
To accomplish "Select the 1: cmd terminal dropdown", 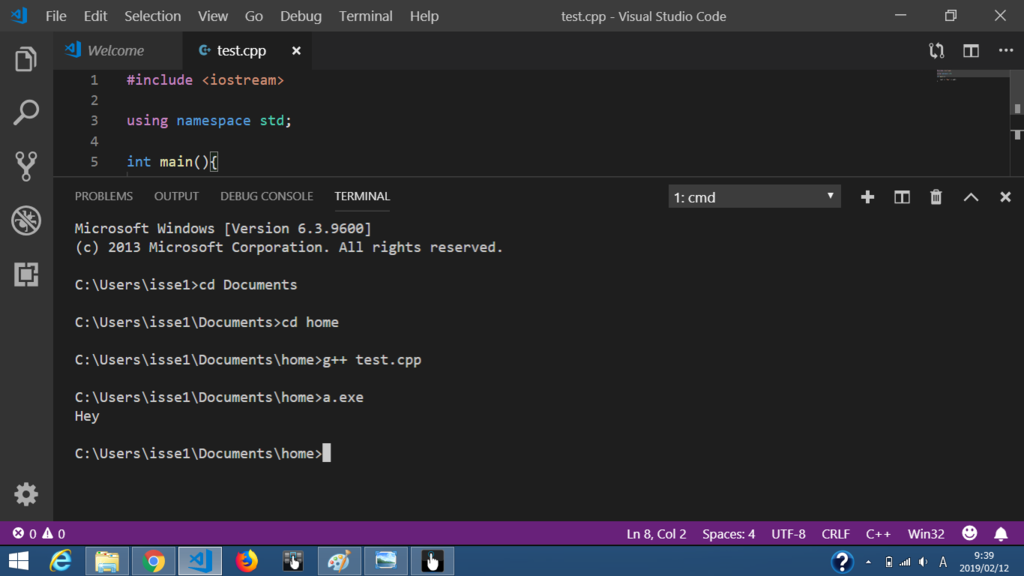I will point(754,197).
